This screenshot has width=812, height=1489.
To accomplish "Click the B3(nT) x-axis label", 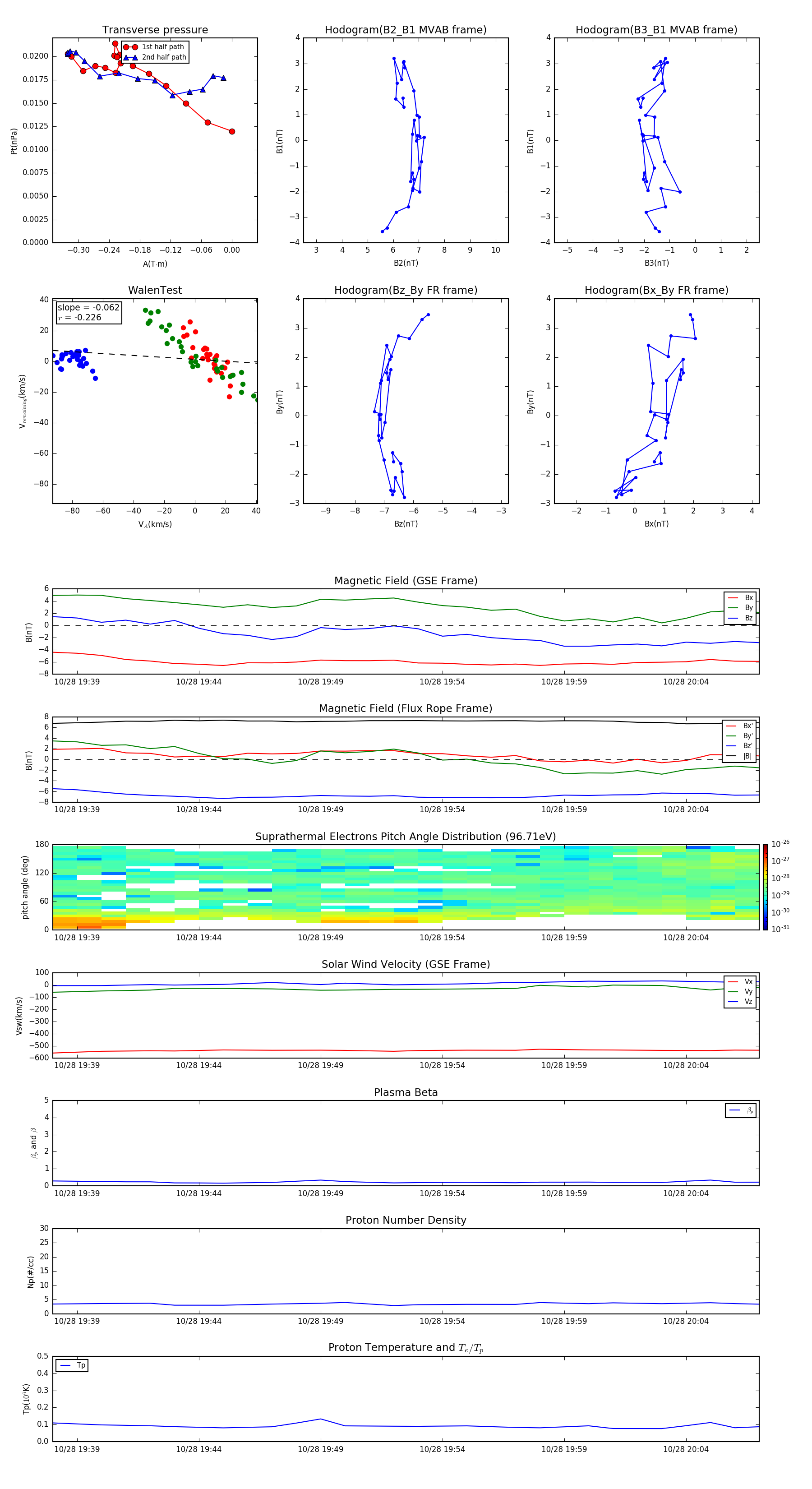I will [x=656, y=263].
